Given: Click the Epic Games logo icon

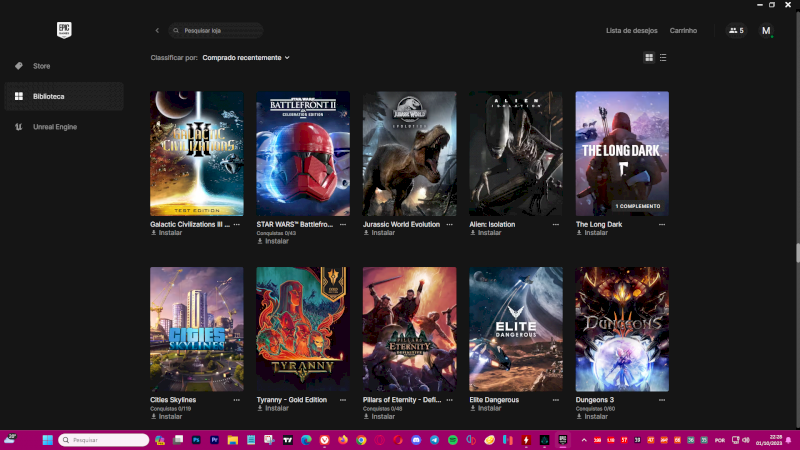Looking at the screenshot, I should coord(65,30).
